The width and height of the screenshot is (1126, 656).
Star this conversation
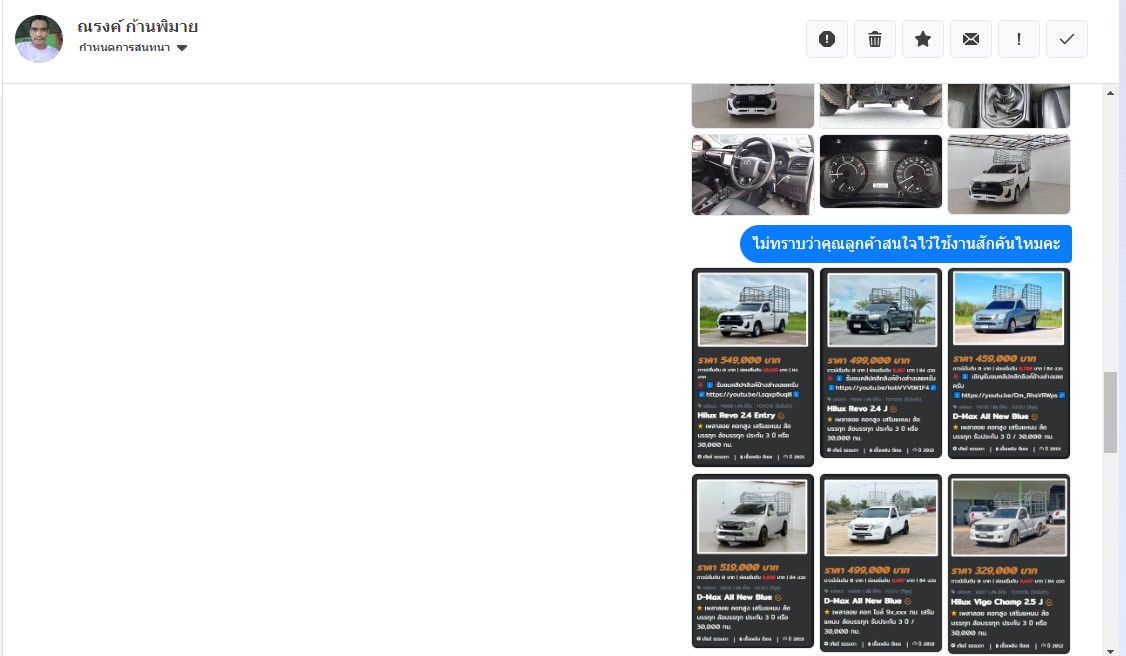click(923, 39)
